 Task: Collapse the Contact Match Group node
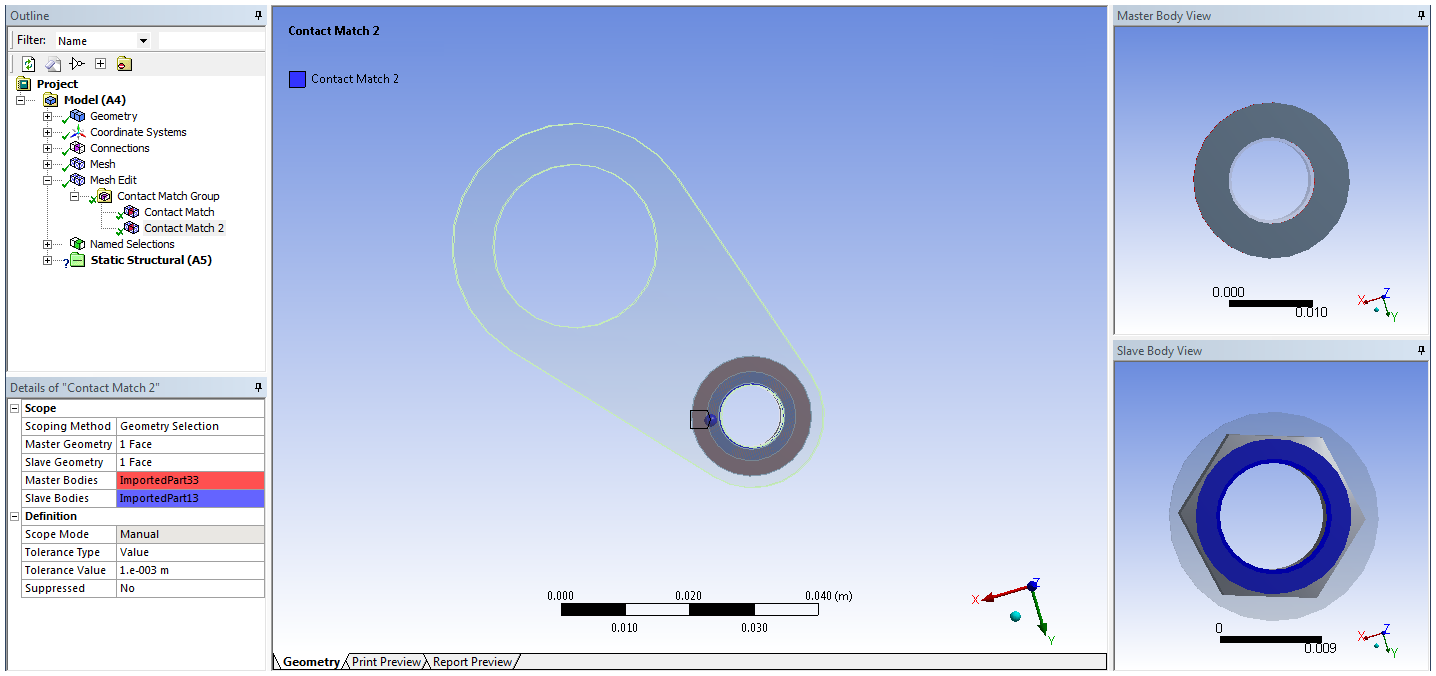(74, 196)
